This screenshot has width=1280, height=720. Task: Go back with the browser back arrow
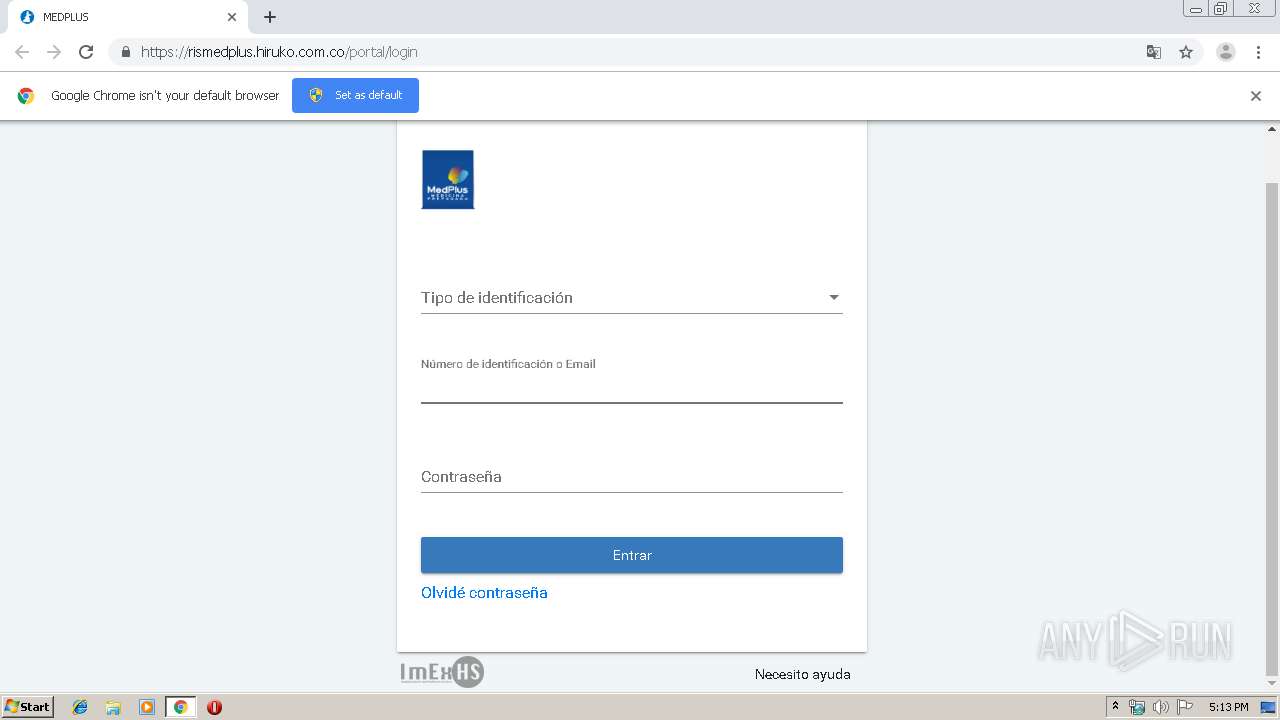coord(22,52)
